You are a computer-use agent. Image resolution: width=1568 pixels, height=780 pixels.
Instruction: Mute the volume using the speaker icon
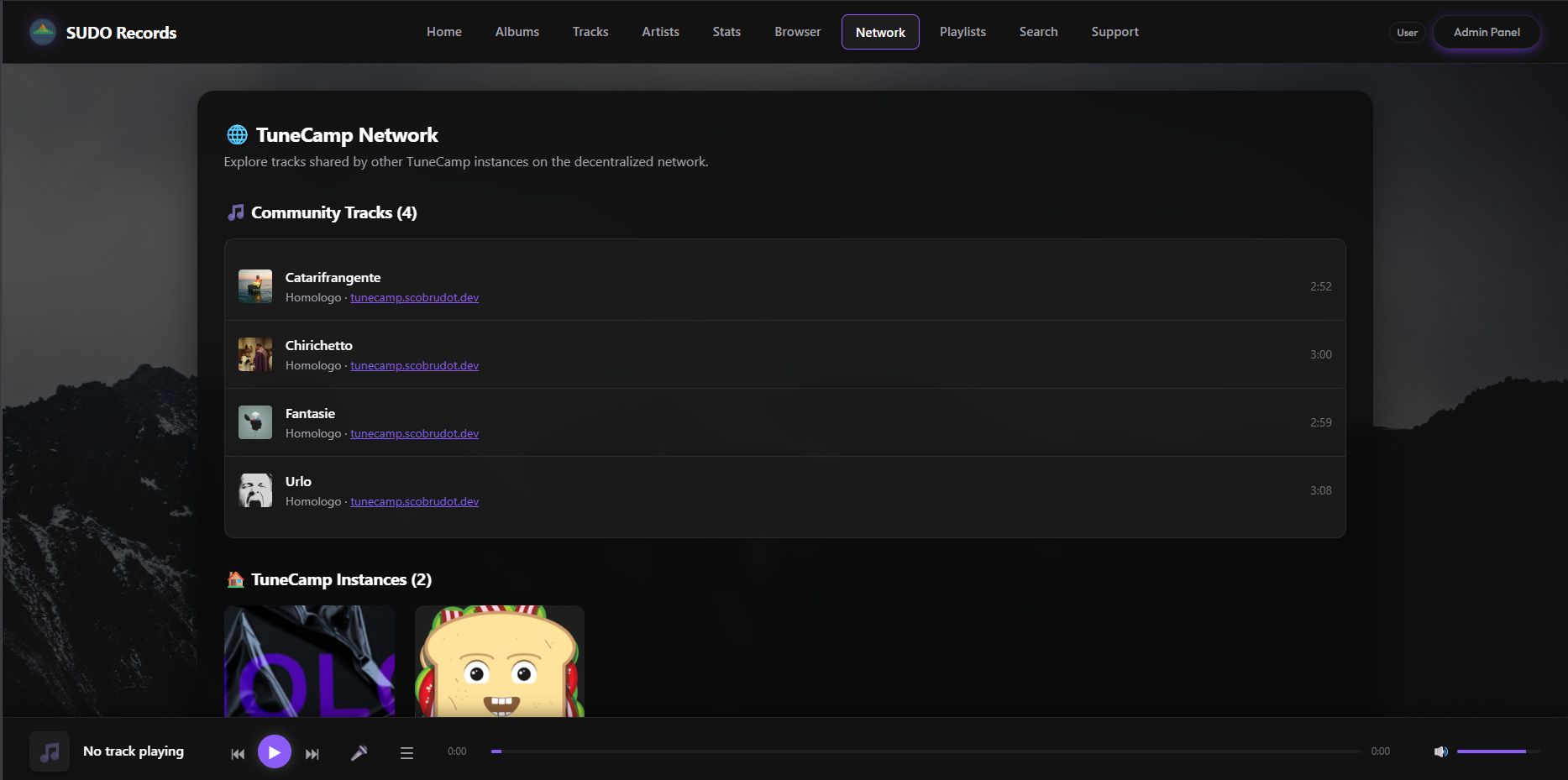tap(1441, 751)
